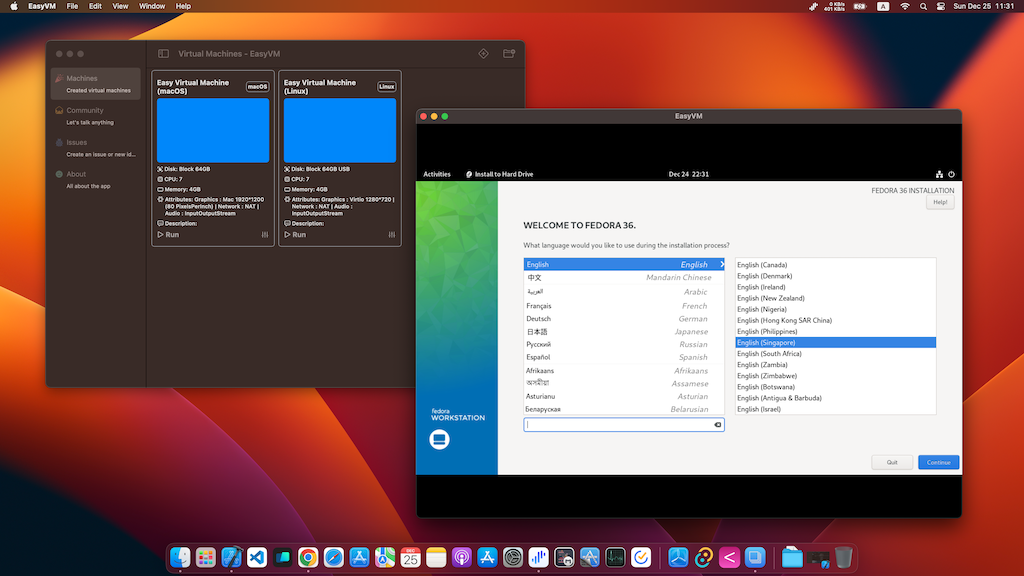The image size is (1024, 576).
Task: Open About section in EasyVM sidebar
Action: [96, 180]
